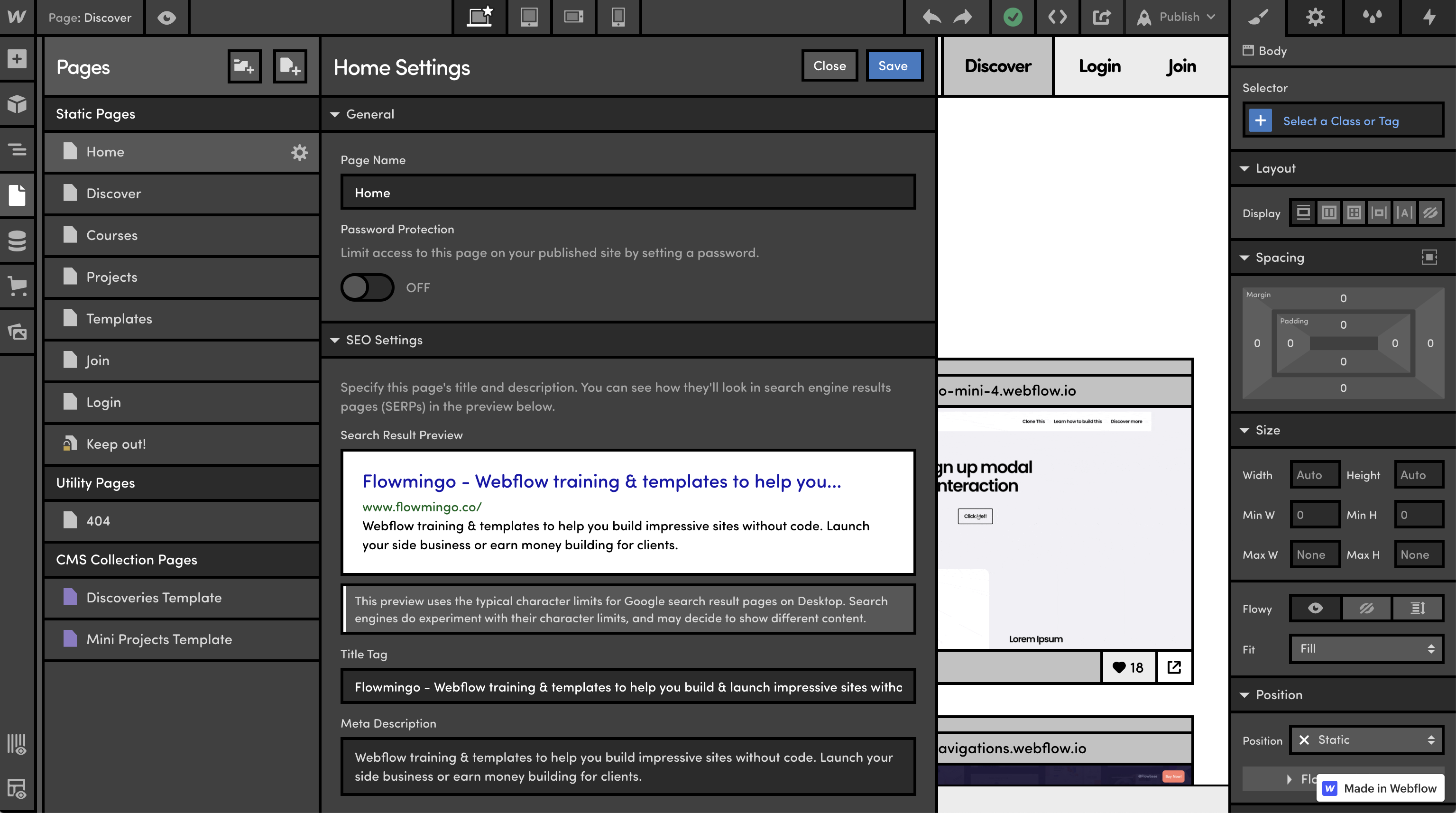Switch to the Join tab in preview
1456x813 pixels.
pos(1181,65)
